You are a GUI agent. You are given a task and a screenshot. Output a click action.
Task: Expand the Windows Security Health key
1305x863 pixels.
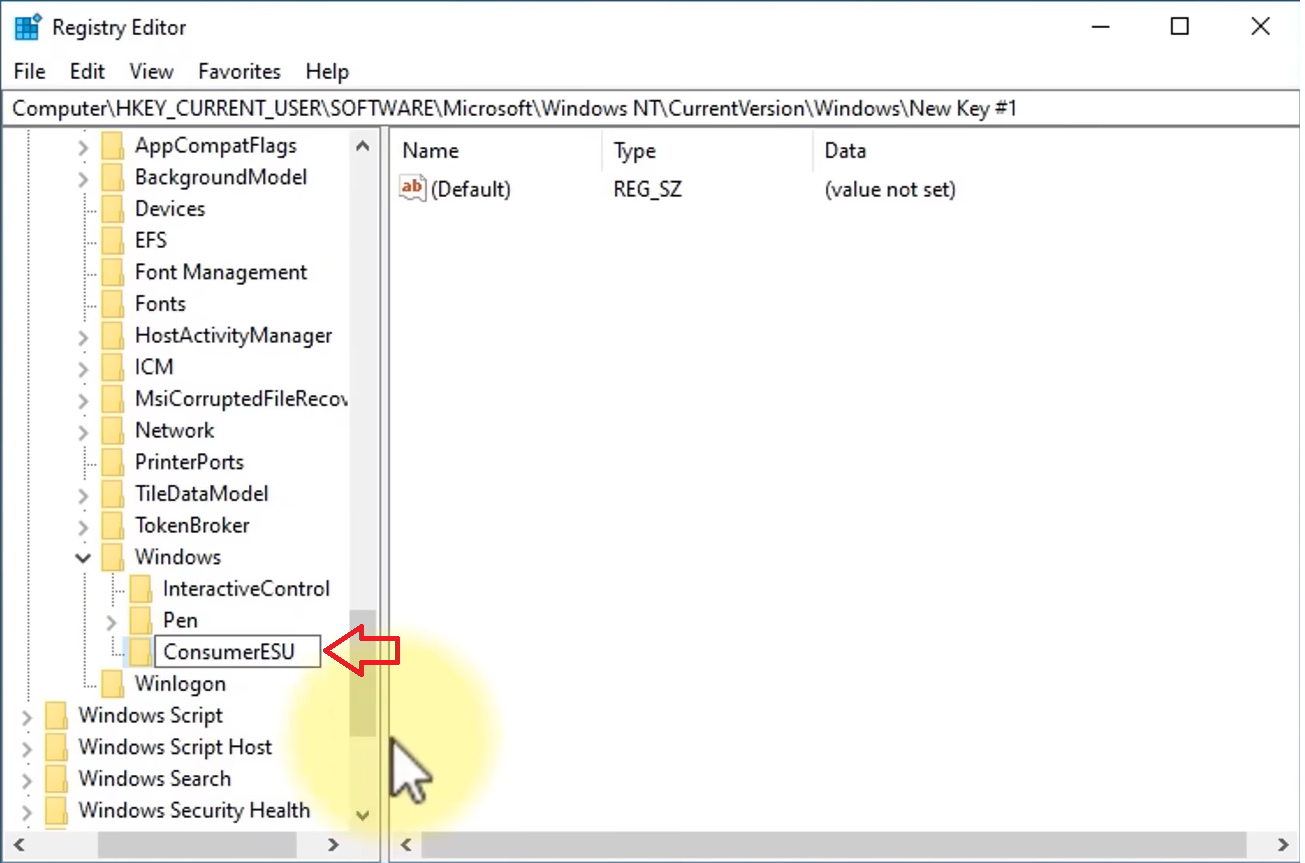click(27, 812)
